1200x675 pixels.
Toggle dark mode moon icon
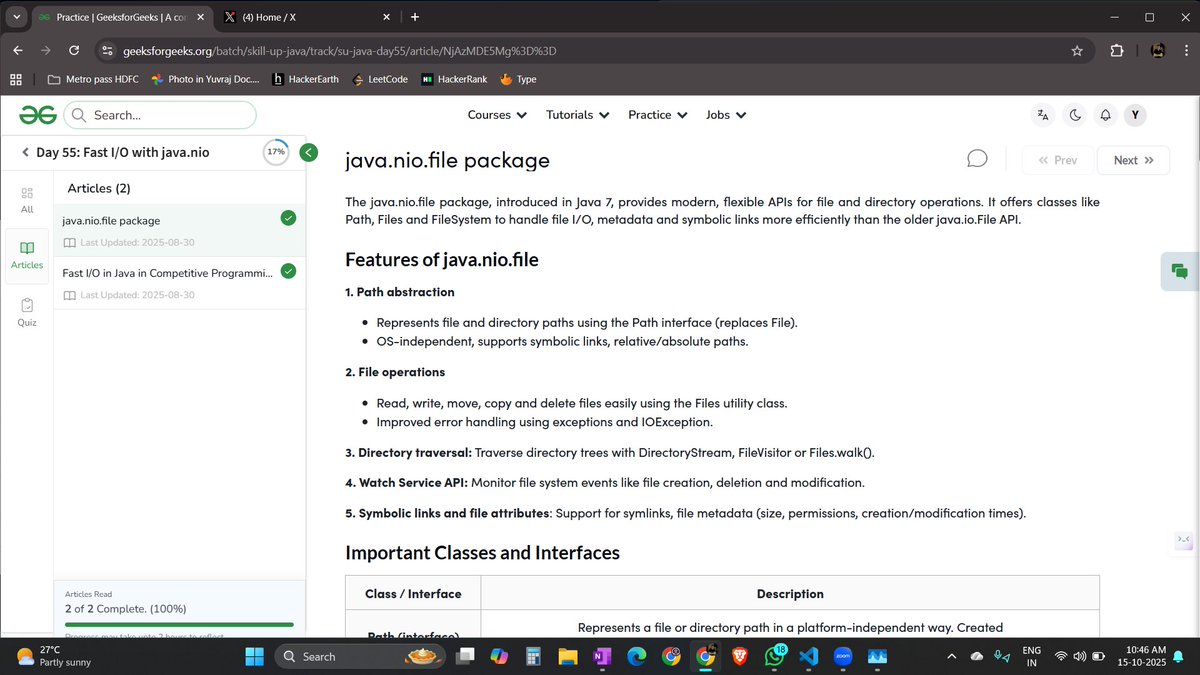[1075, 115]
